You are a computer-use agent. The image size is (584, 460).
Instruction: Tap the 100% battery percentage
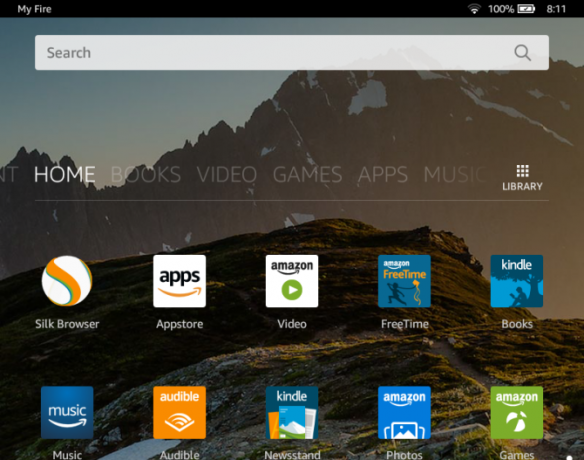coord(501,9)
